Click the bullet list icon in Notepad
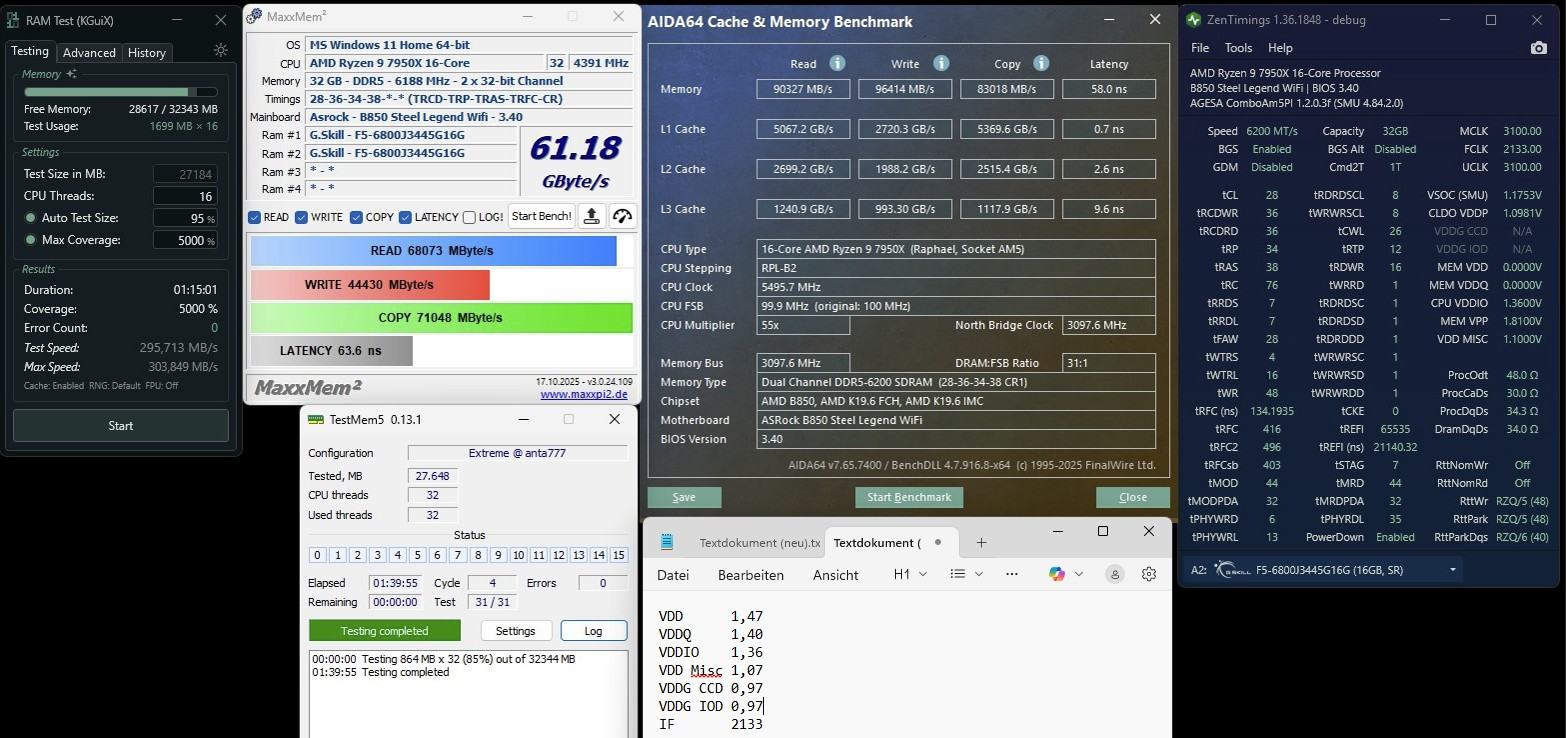1566x738 pixels. coord(957,574)
